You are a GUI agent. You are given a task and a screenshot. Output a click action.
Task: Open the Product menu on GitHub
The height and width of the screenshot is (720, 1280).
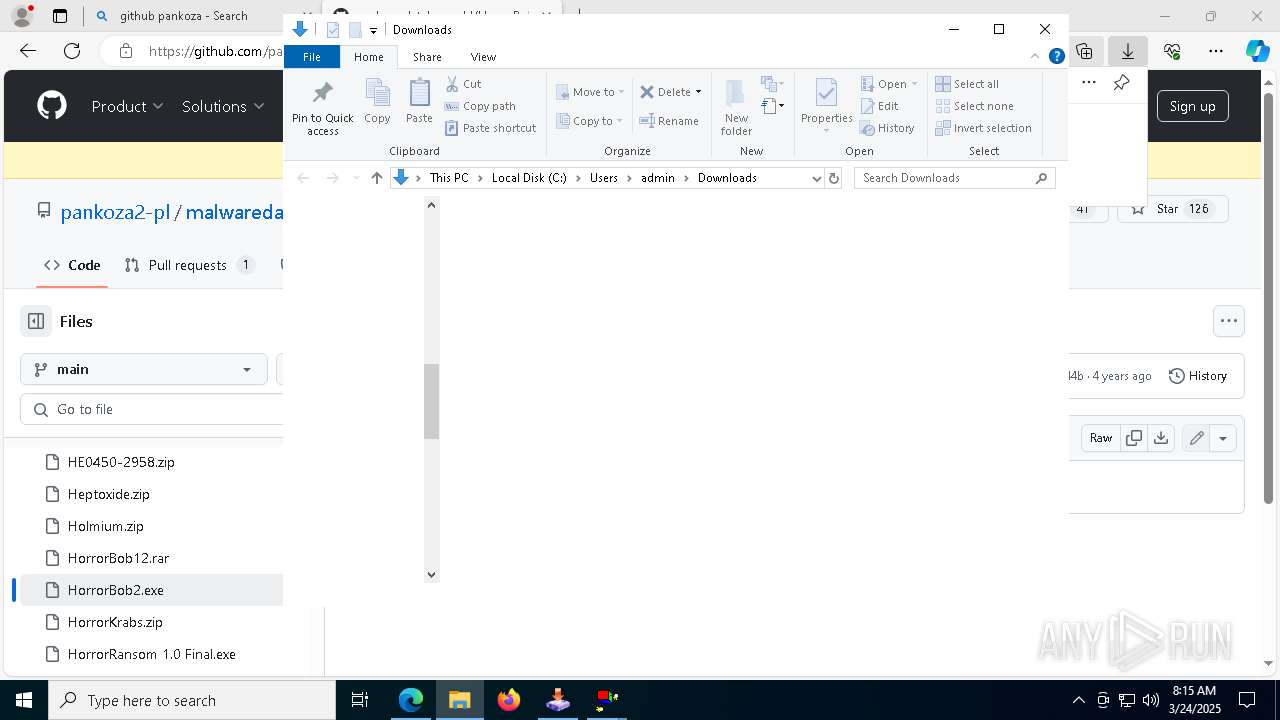tap(127, 106)
